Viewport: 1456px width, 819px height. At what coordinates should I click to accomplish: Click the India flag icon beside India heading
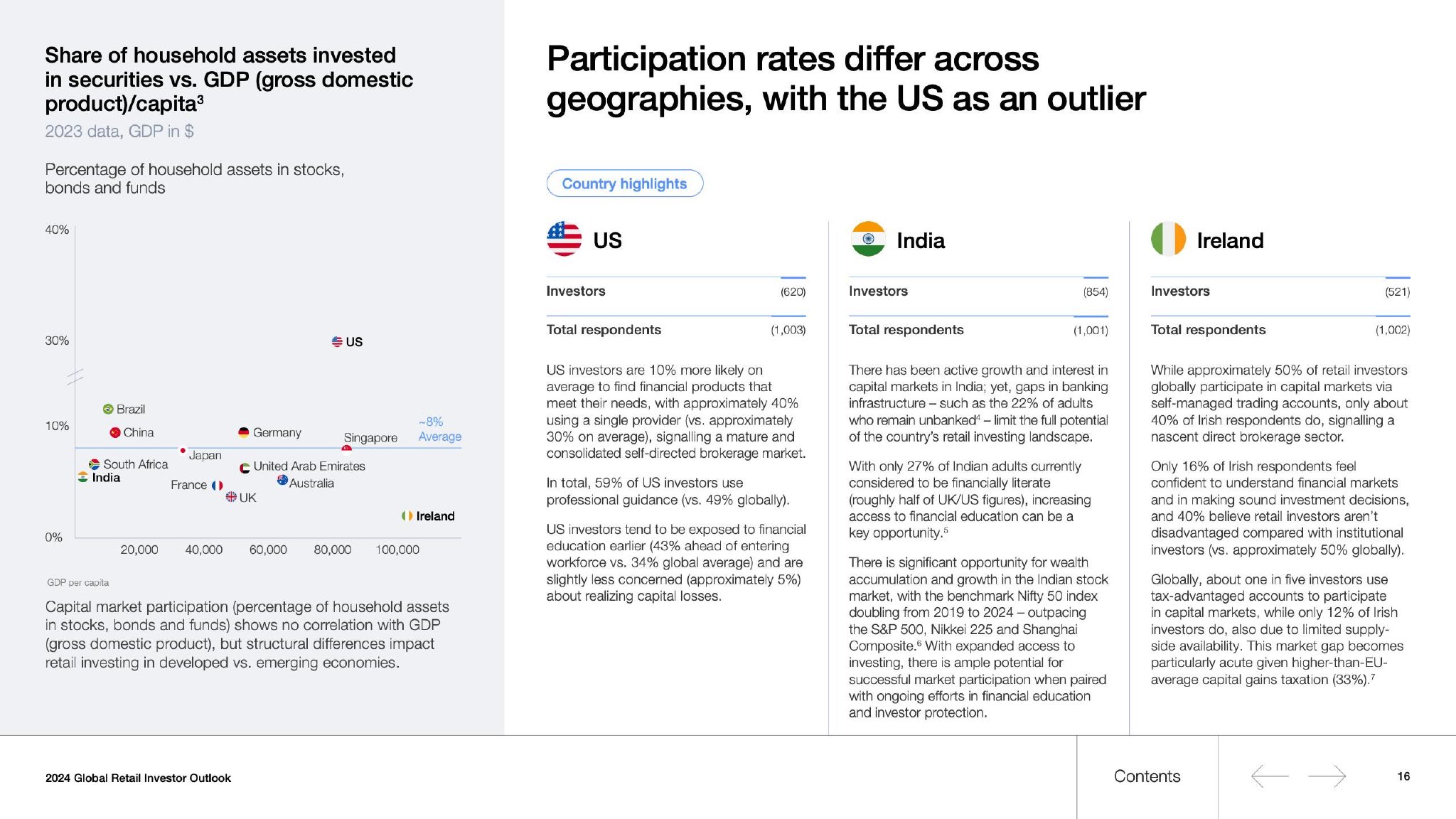point(868,239)
